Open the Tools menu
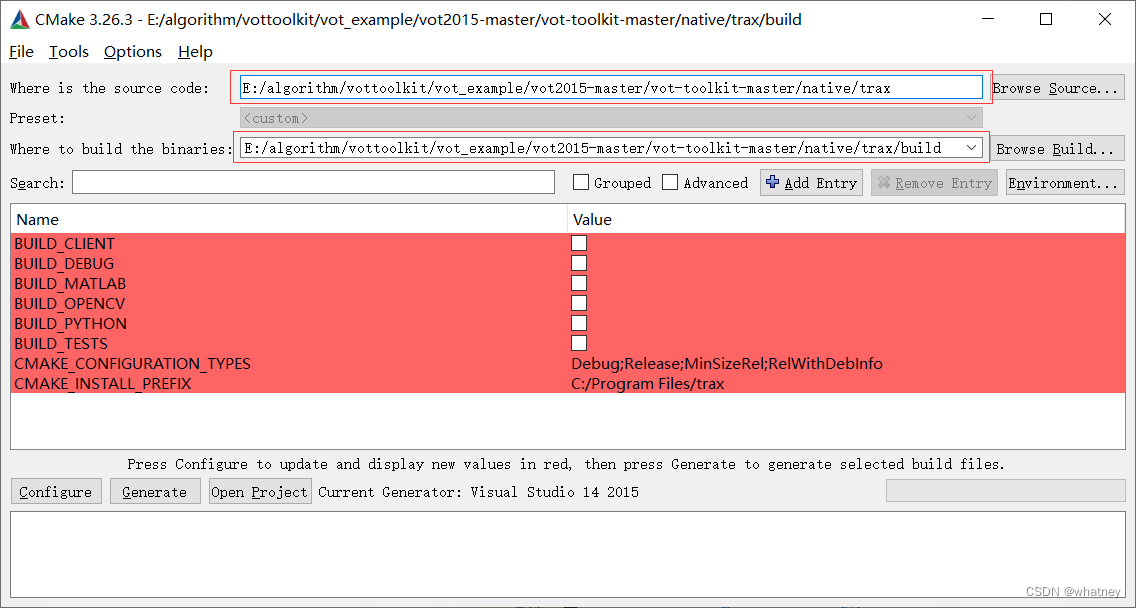Screen dimensions: 1136x608 click(x=69, y=51)
